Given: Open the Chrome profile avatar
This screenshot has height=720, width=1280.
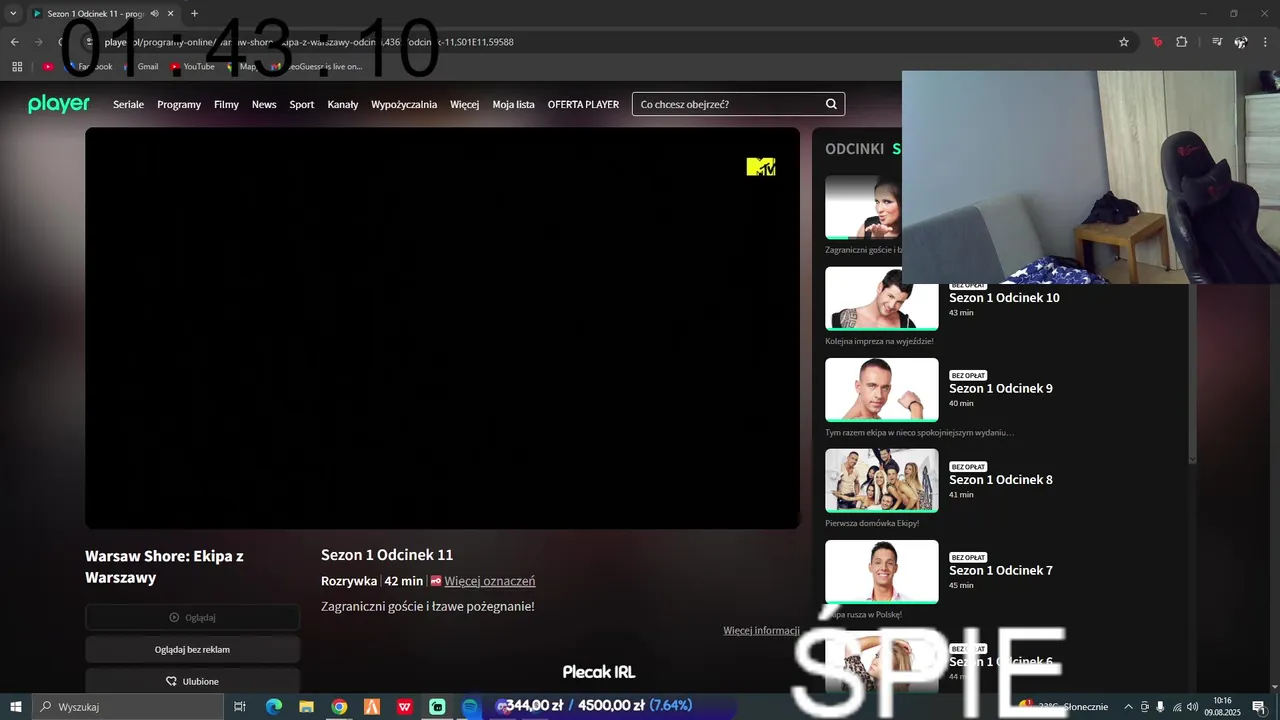Looking at the screenshot, I should click(1241, 42).
